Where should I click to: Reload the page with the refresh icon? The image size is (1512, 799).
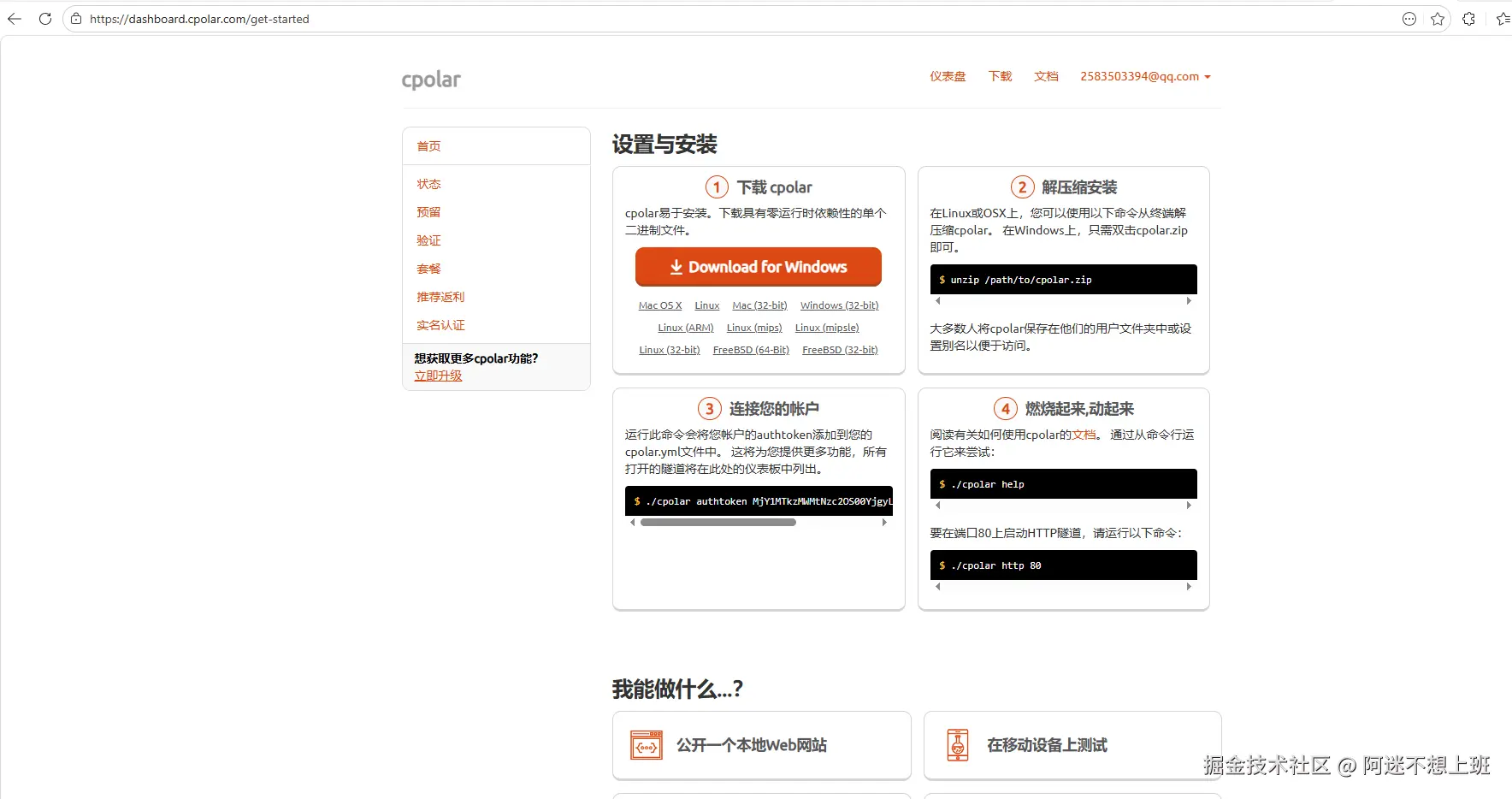click(45, 19)
